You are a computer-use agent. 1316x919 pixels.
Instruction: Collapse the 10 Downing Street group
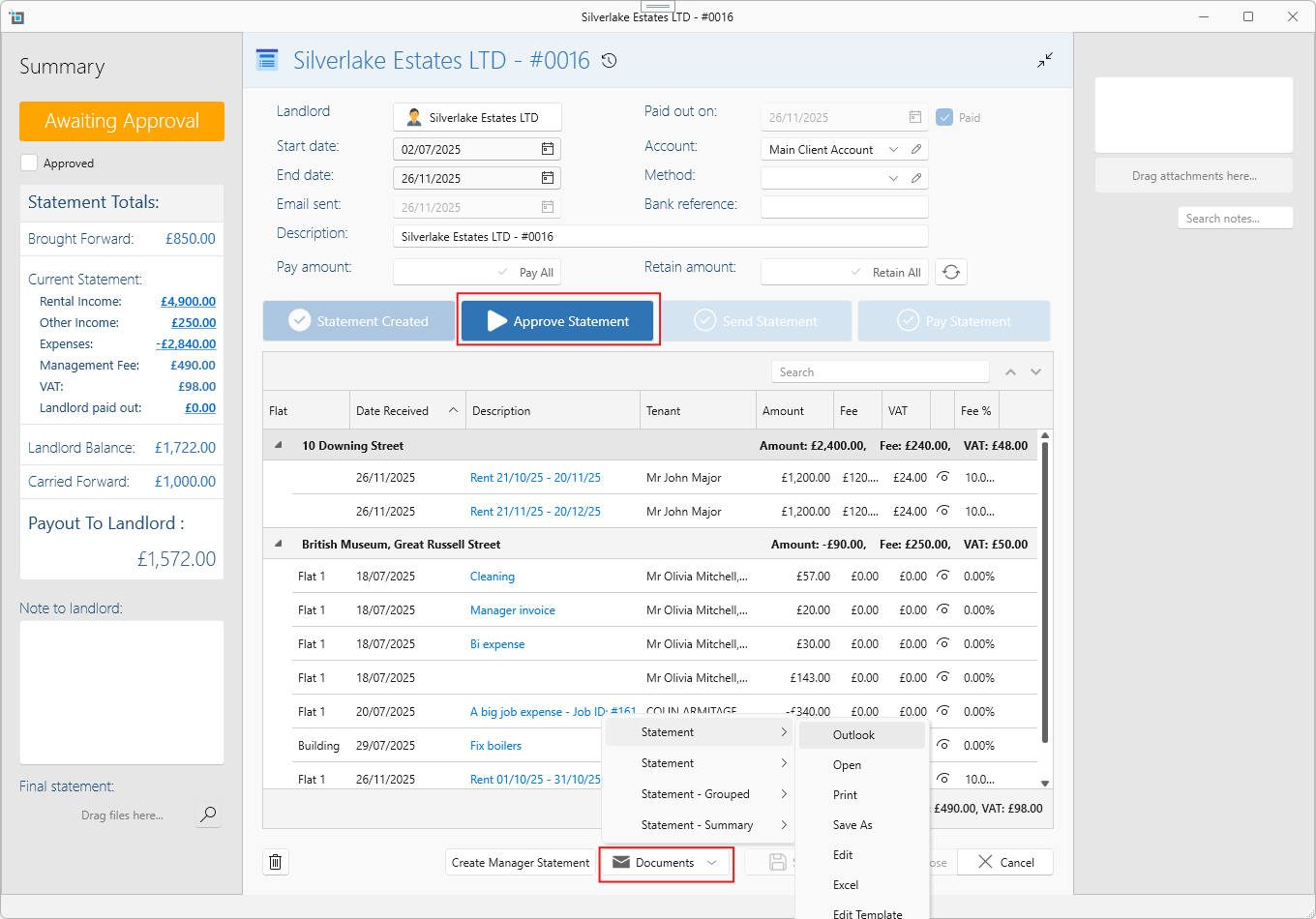coord(279,446)
